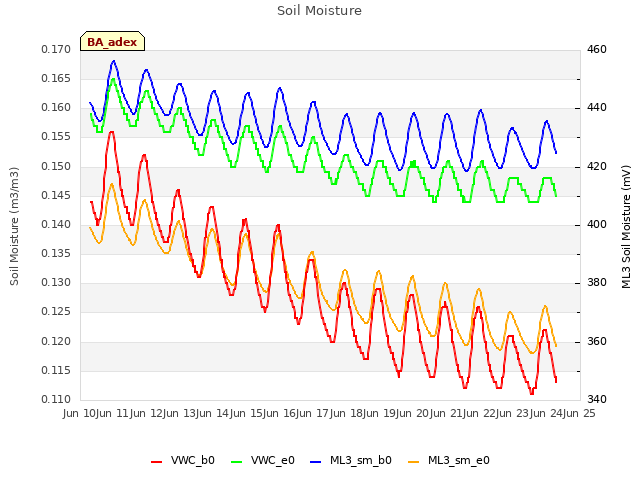640x480 pixels.
Task: Click the Jun 16 date label
Action: click(x=280, y=413)
